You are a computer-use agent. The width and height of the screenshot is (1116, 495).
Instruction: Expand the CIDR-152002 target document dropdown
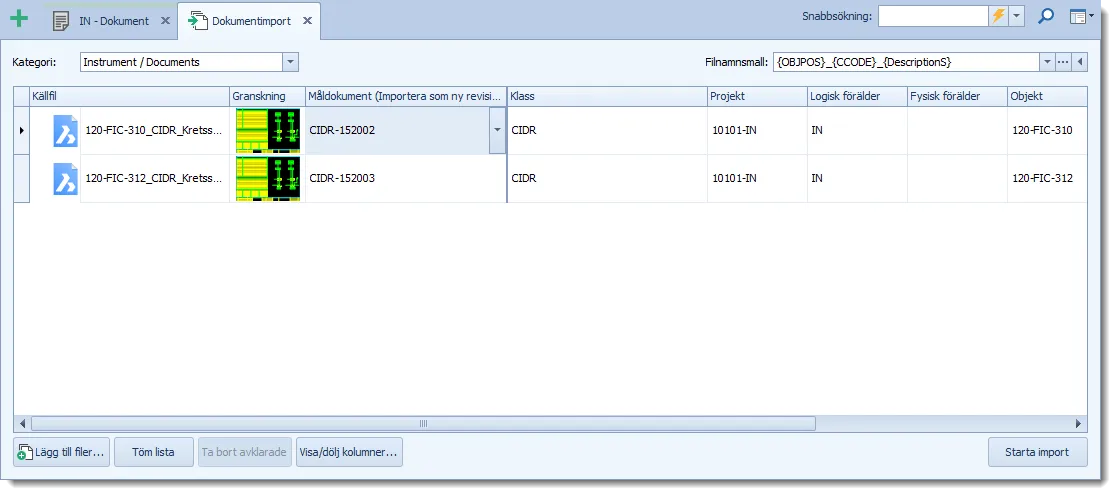[x=497, y=130]
